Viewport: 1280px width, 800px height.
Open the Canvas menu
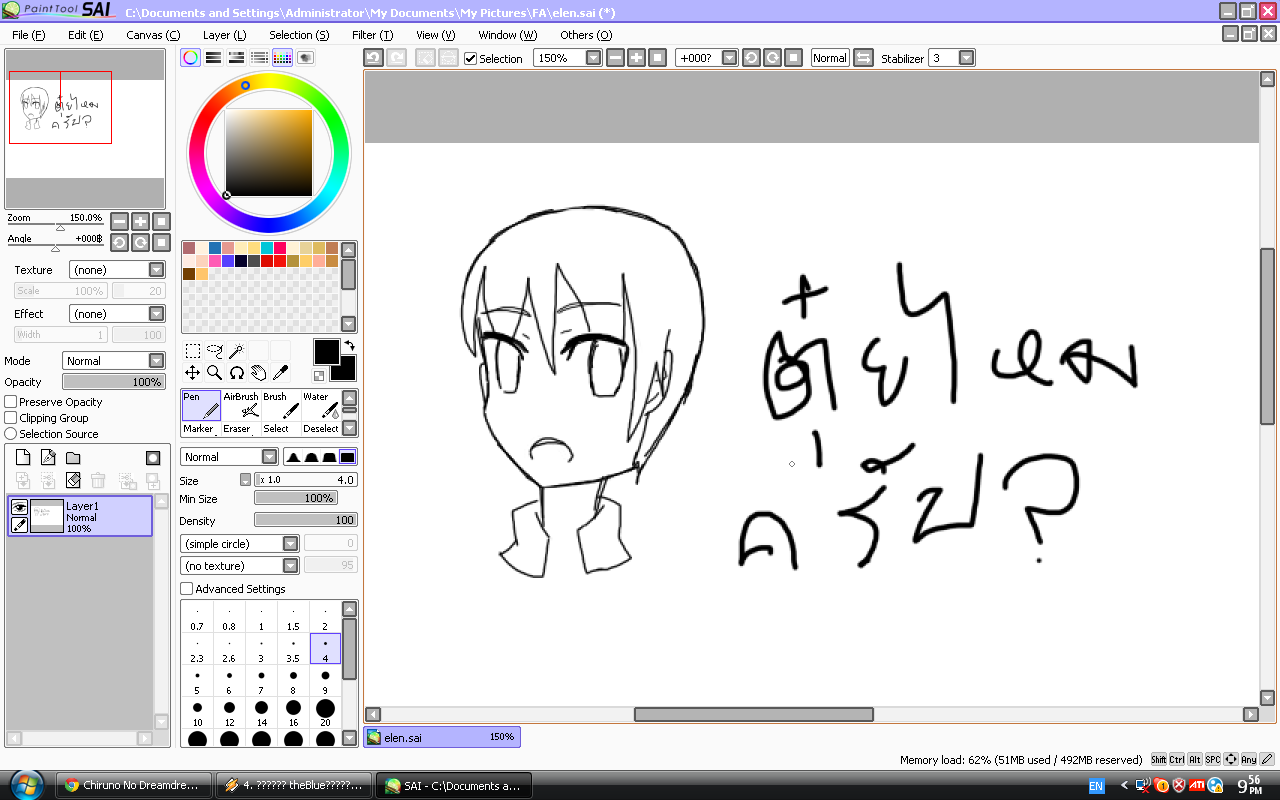coord(153,35)
